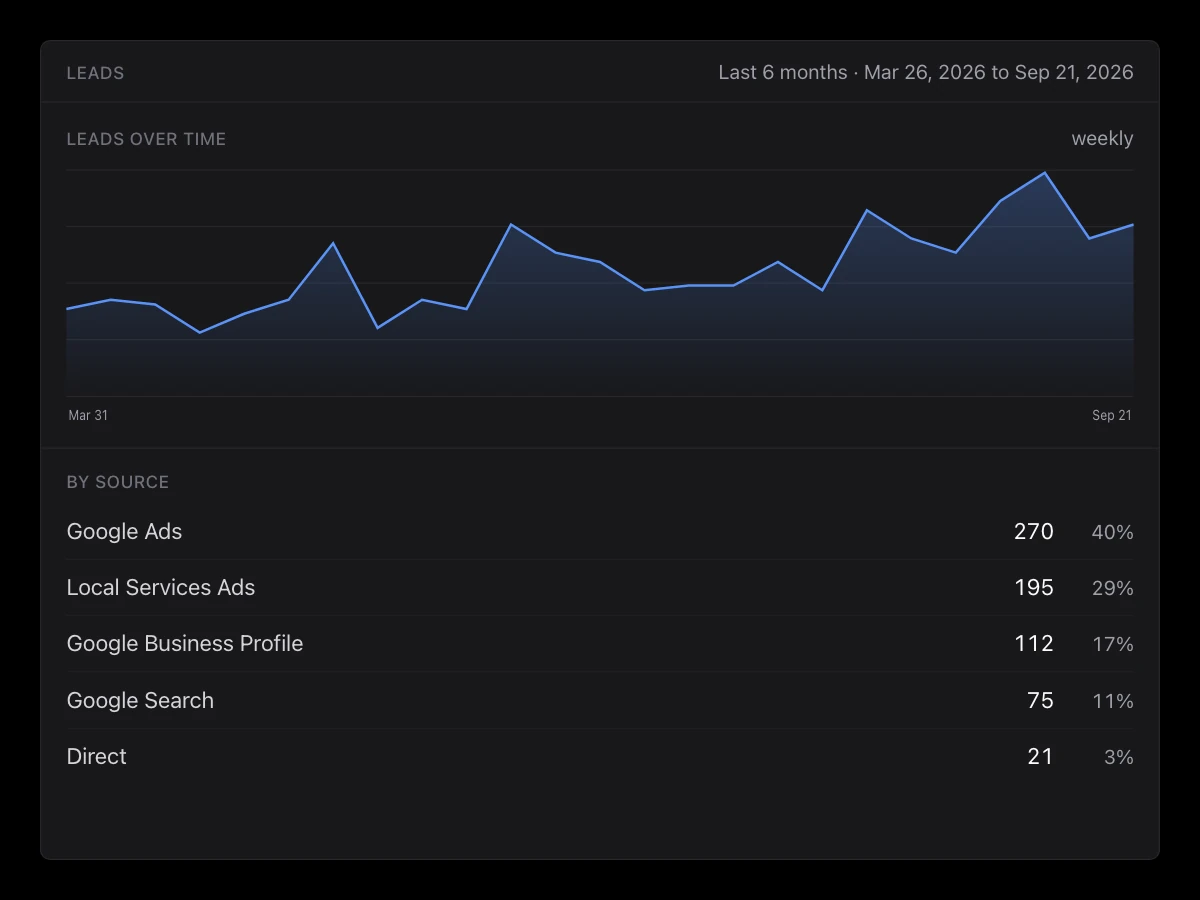Click the weekly interval label
Screen dimensions: 1200x900
pos(1102,139)
